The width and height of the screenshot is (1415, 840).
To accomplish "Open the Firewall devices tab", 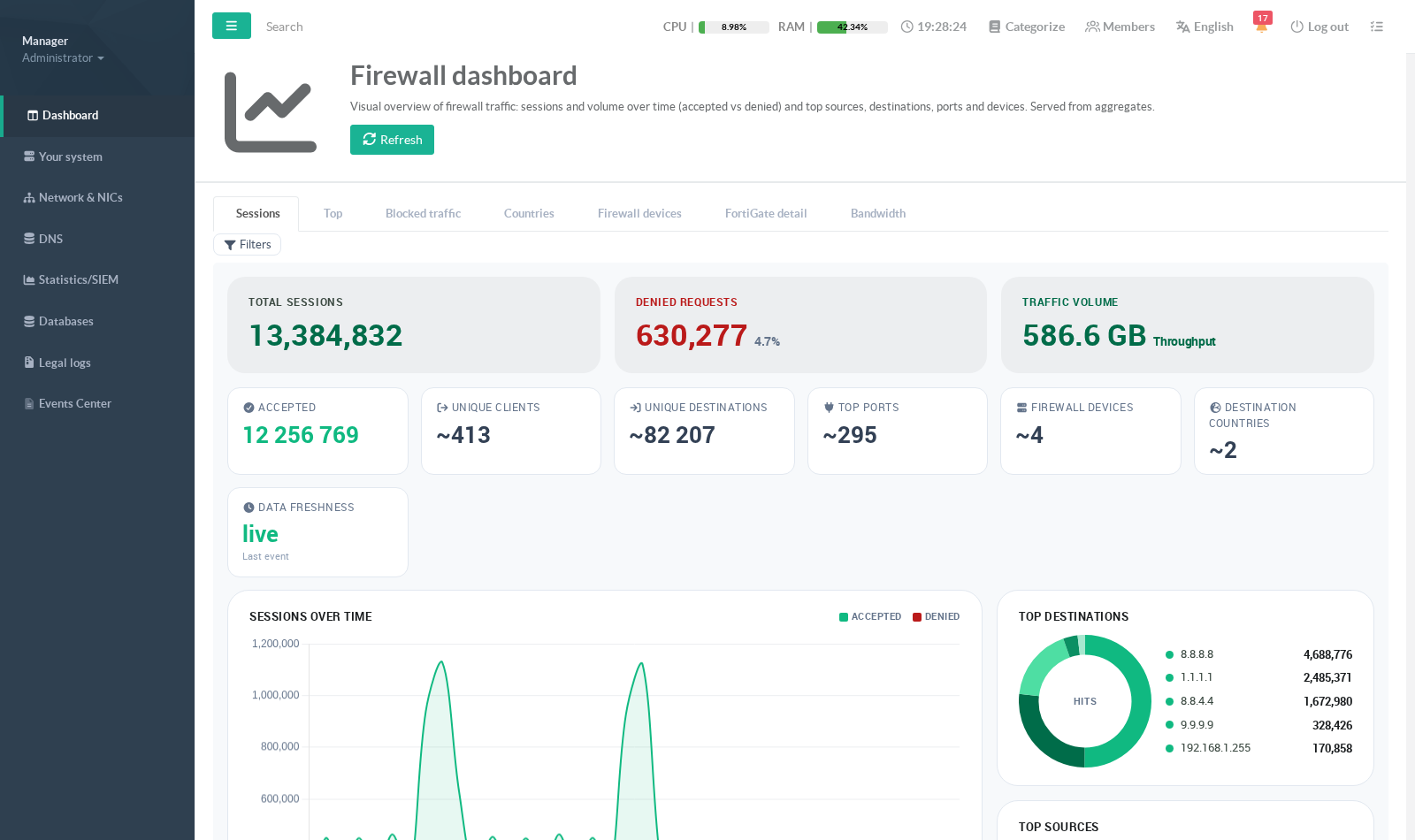I will click(x=639, y=213).
